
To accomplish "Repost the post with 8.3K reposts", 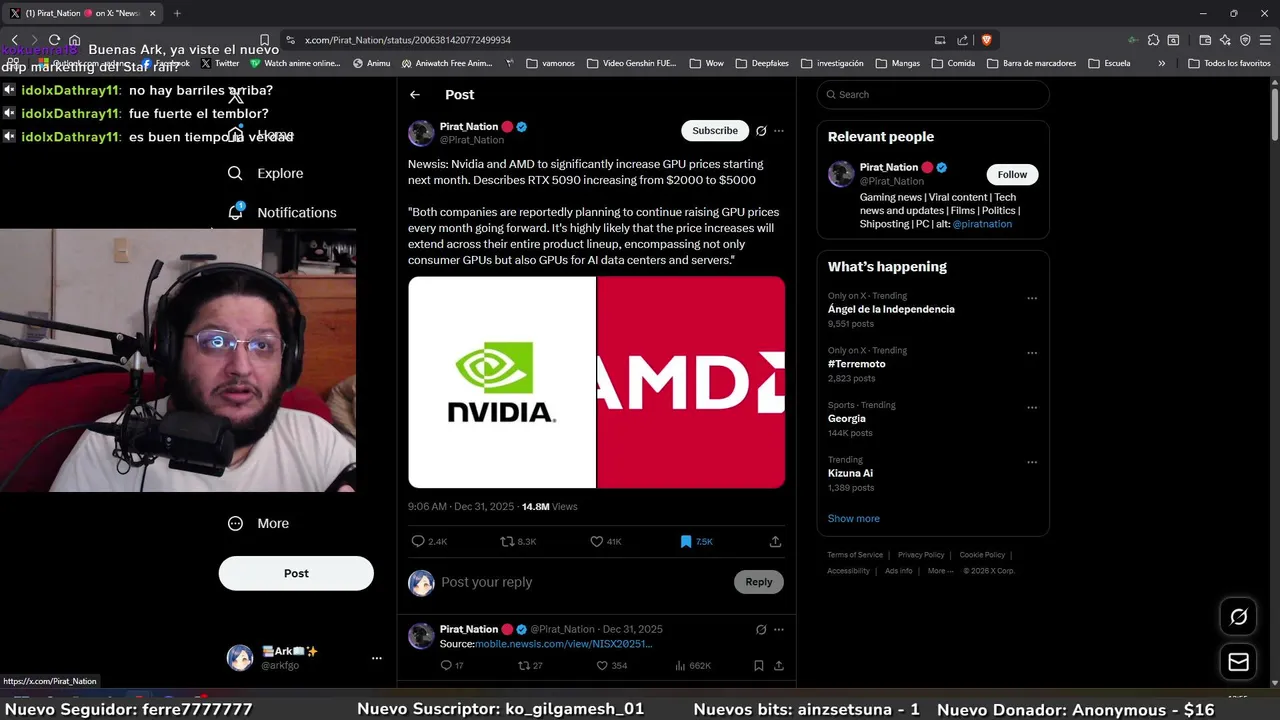I will click(507, 541).
